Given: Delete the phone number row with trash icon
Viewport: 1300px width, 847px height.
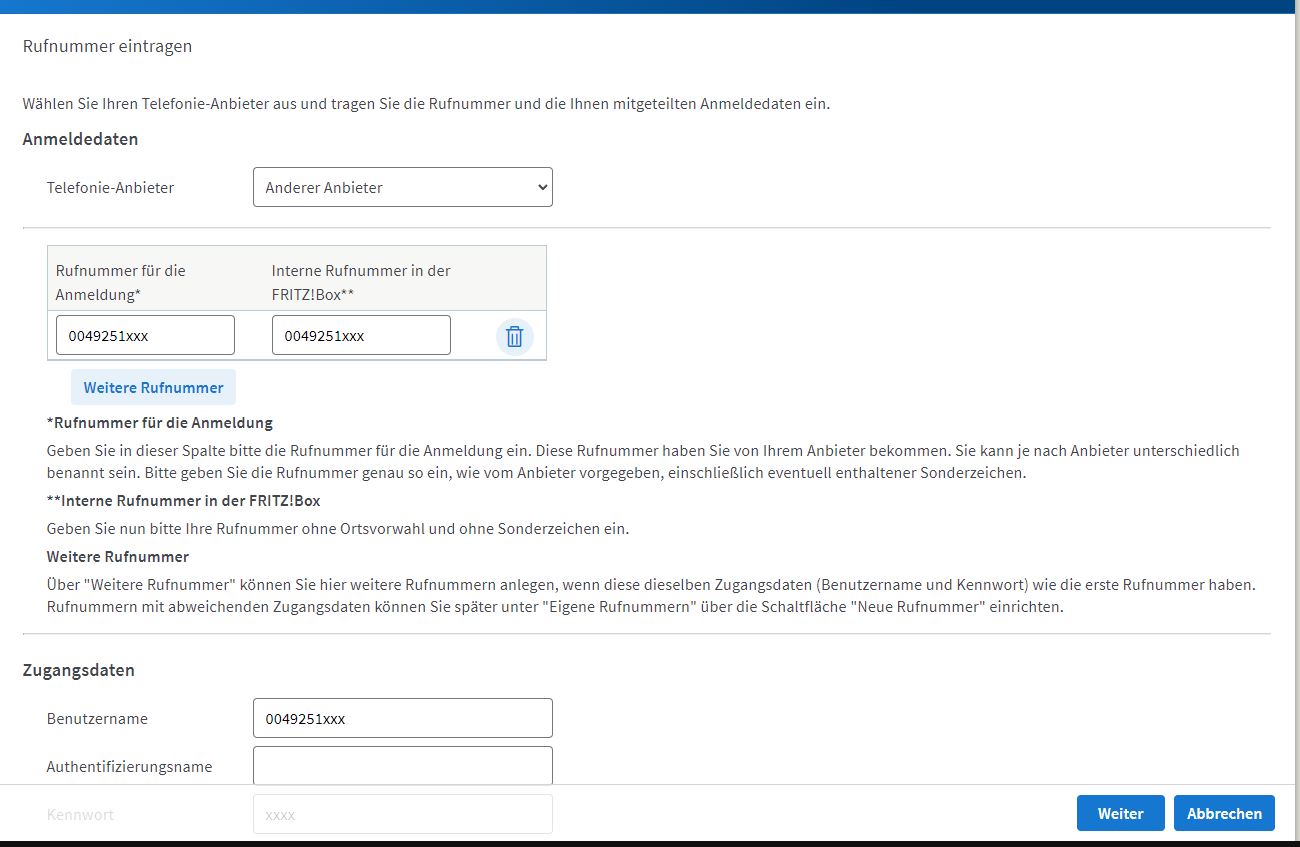Looking at the screenshot, I should pyautogui.click(x=514, y=336).
